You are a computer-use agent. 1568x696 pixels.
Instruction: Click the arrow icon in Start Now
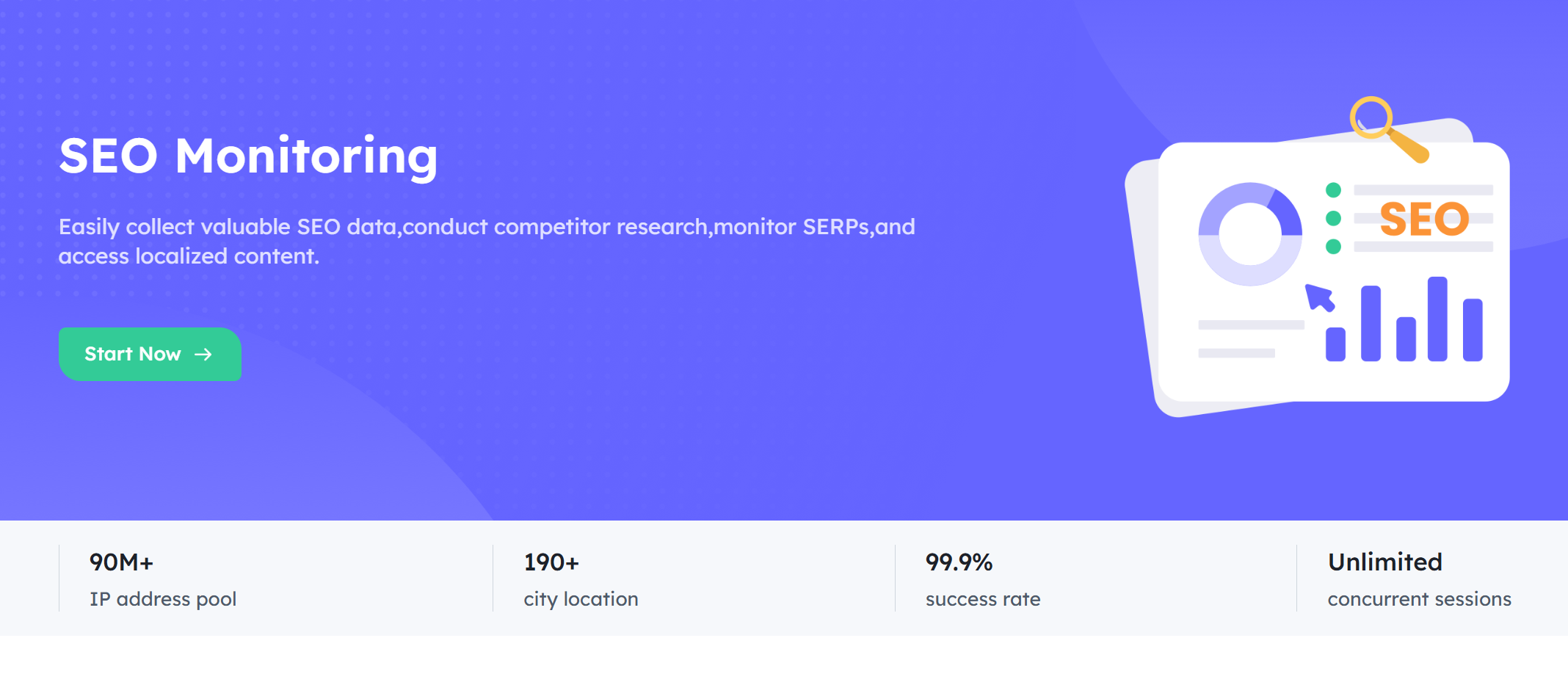(203, 355)
